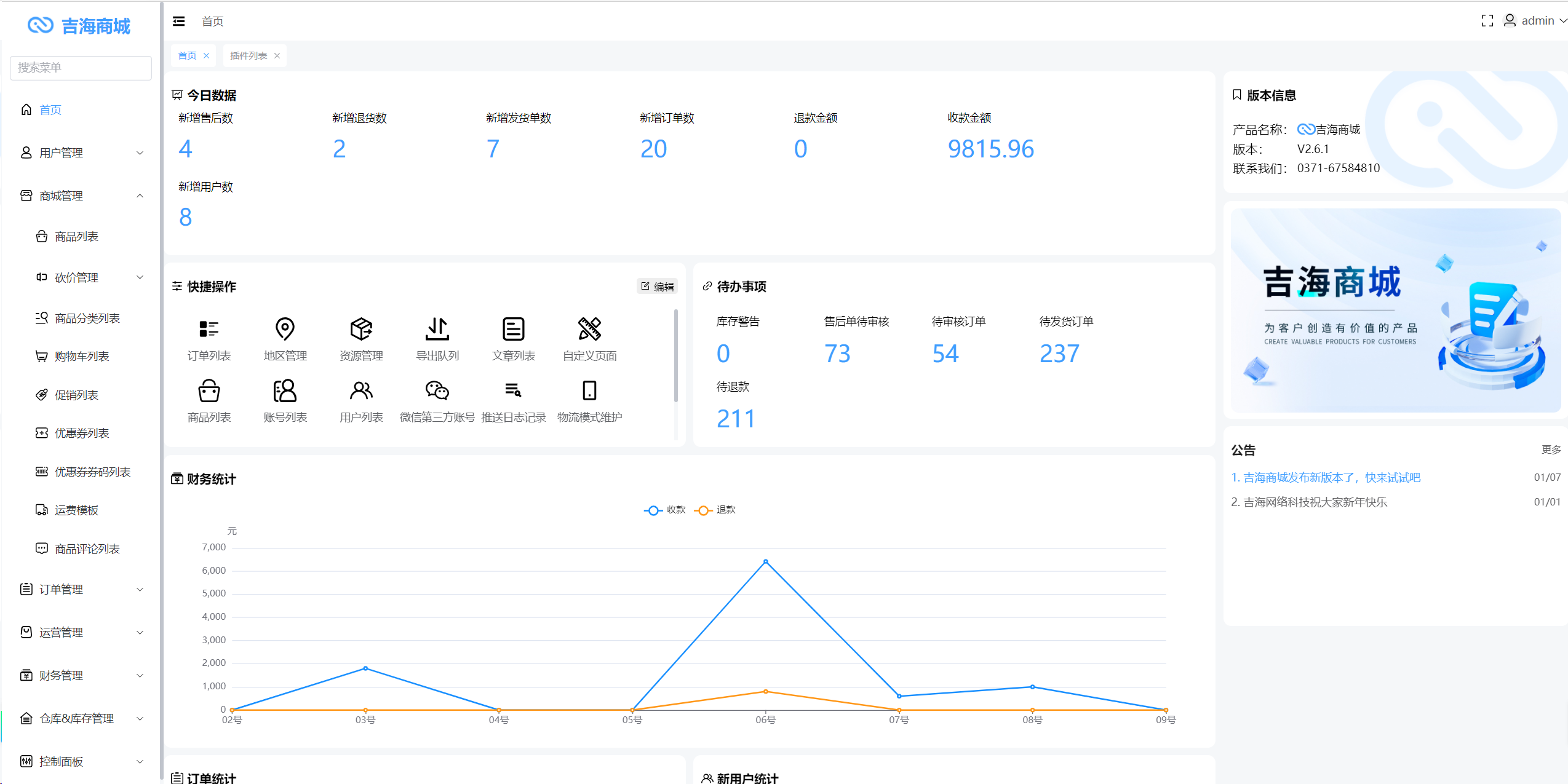Expand the 砍价管理 submenu
This screenshot has height=784, width=1568.
(x=81, y=277)
